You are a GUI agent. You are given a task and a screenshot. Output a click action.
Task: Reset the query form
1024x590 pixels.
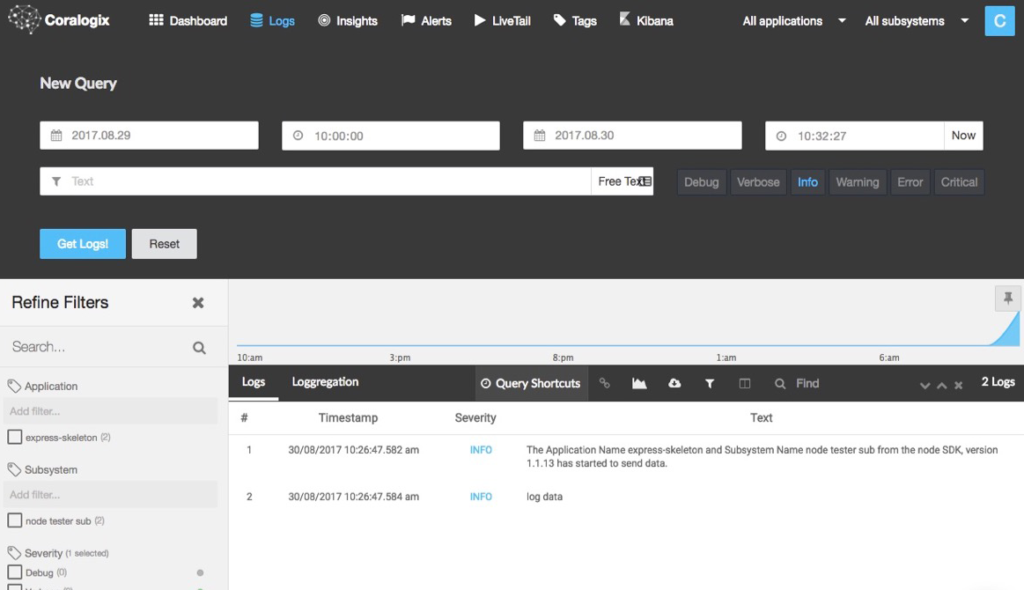pos(164,244)
